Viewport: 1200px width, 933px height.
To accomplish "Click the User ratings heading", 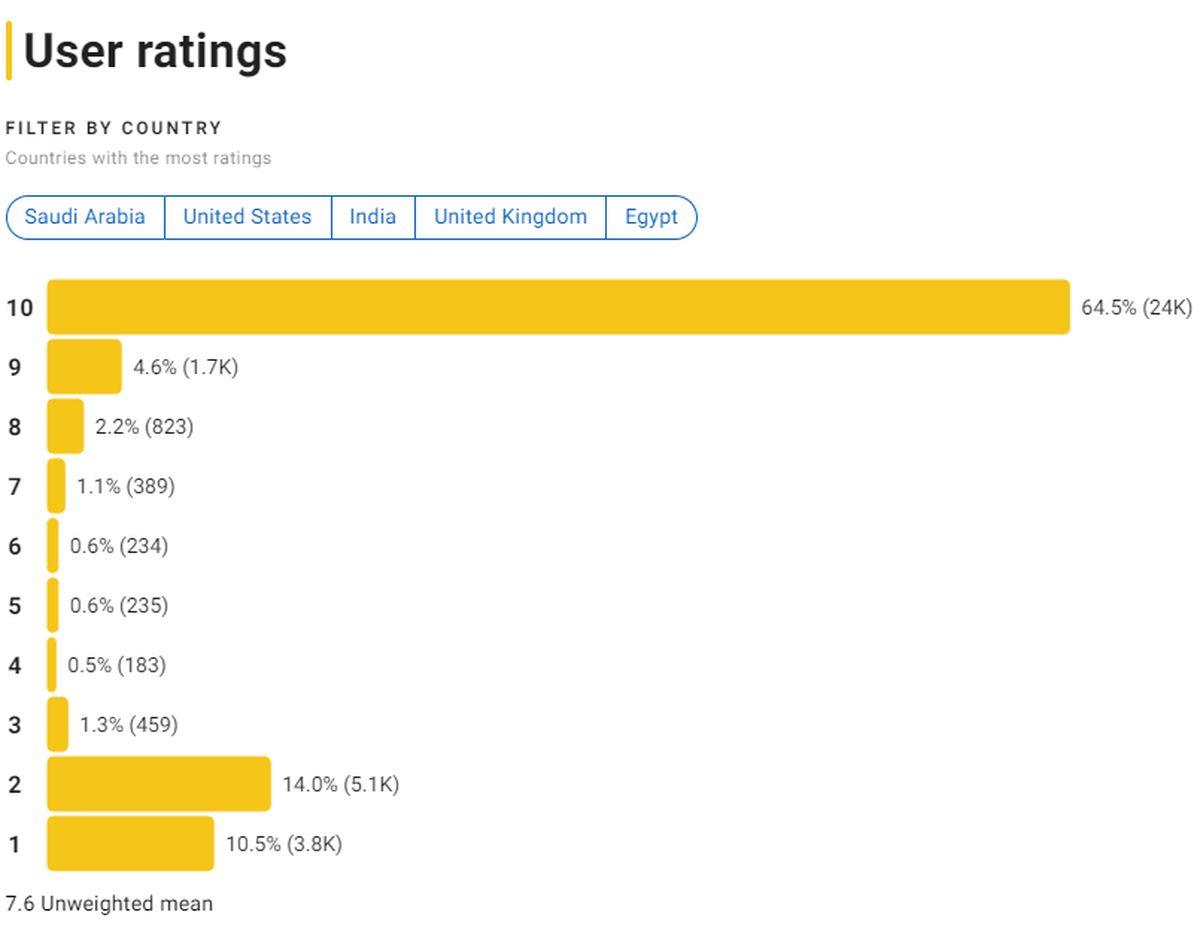I will pyautogui.click(x=155, y=51).
